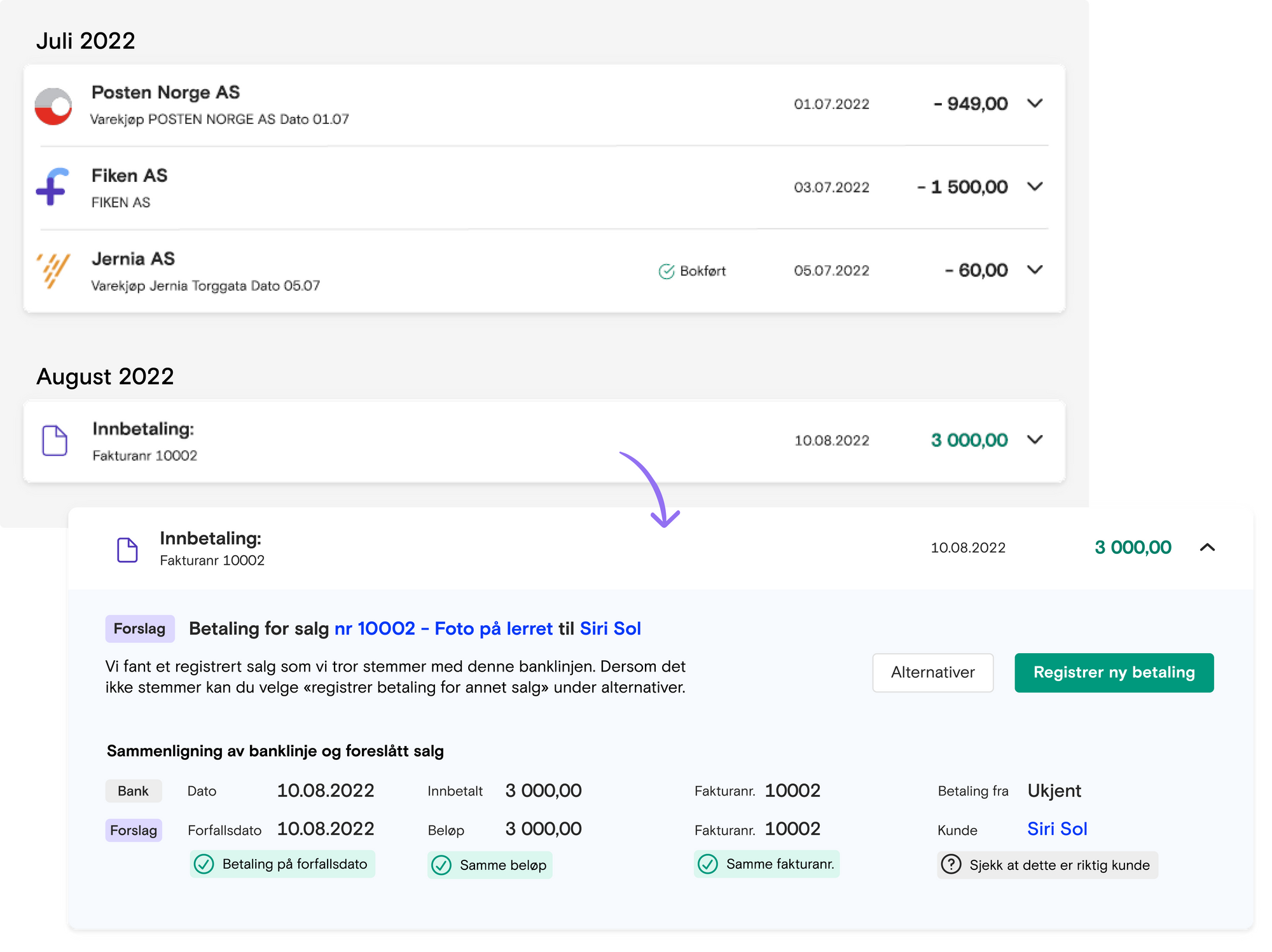The width and height of the screenshot is (1272, 952).
Task: Click question mark icon next to riktig kunde
Action: pos(951,864)
